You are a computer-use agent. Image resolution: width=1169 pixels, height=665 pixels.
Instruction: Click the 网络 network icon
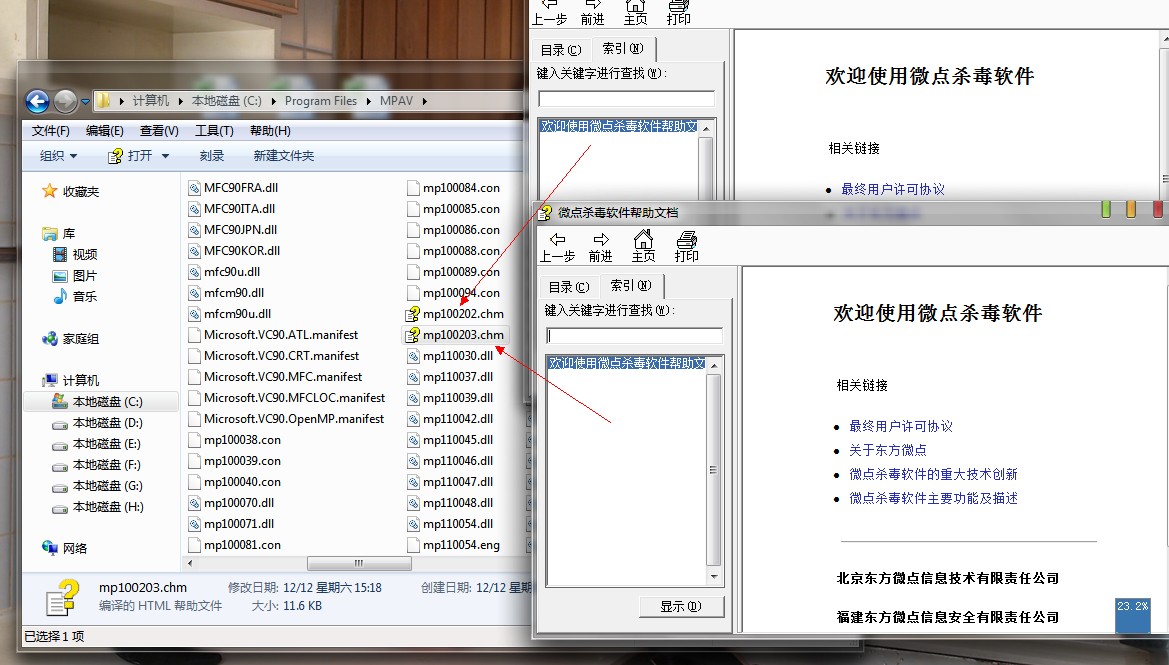click(x=49, y=548)
